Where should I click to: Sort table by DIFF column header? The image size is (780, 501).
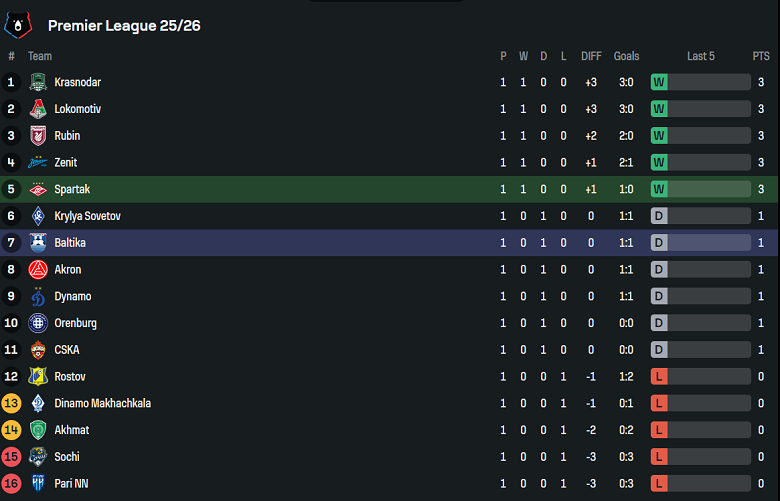tap(591, 56)
